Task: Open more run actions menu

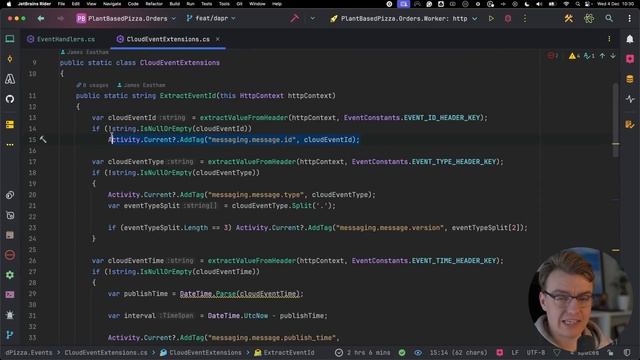Action: point(525,18)
